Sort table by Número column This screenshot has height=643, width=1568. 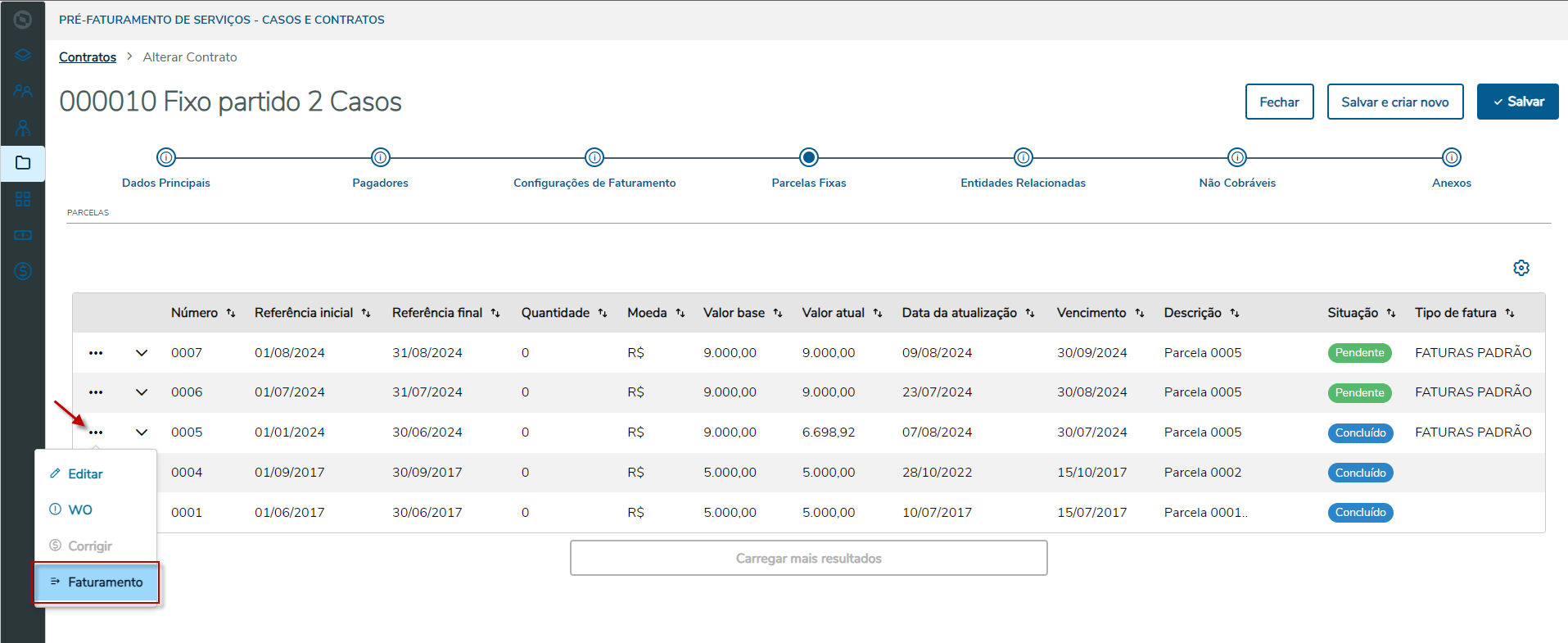coord(231,313)
